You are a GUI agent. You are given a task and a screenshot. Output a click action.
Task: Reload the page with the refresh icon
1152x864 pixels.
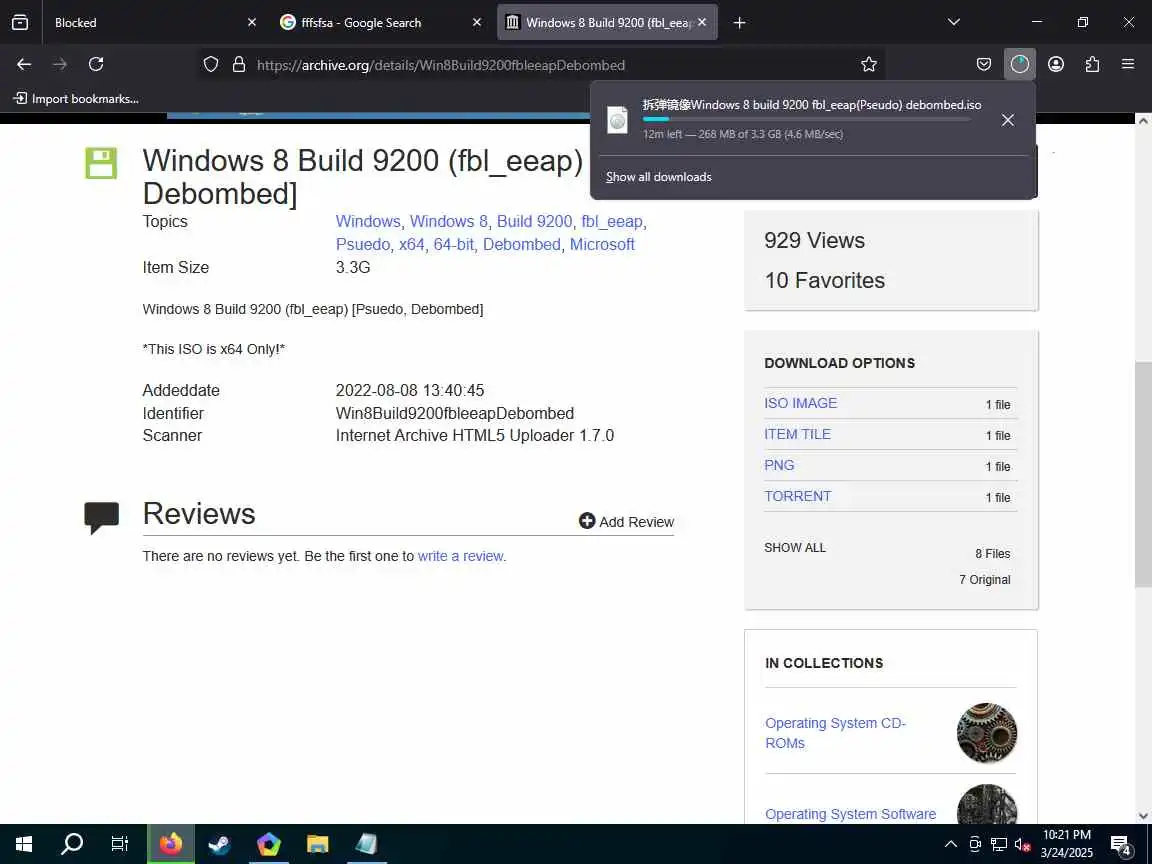(96, 65)
